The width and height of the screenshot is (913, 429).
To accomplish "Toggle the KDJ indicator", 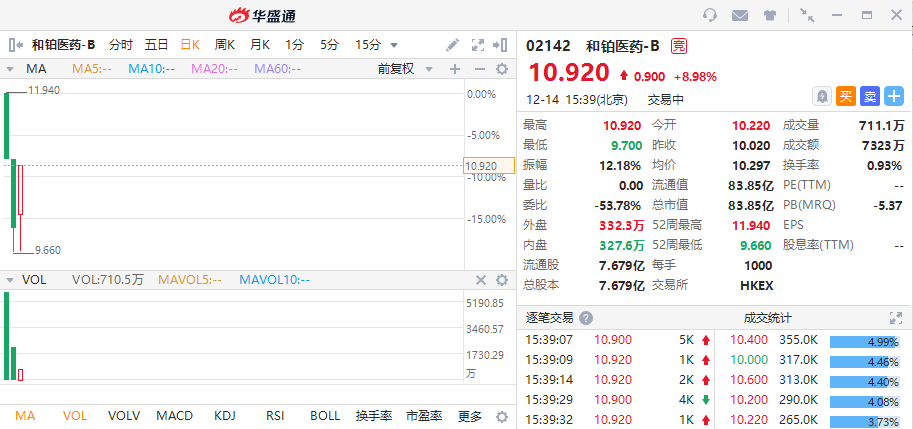I will click(x=224, y=416).
